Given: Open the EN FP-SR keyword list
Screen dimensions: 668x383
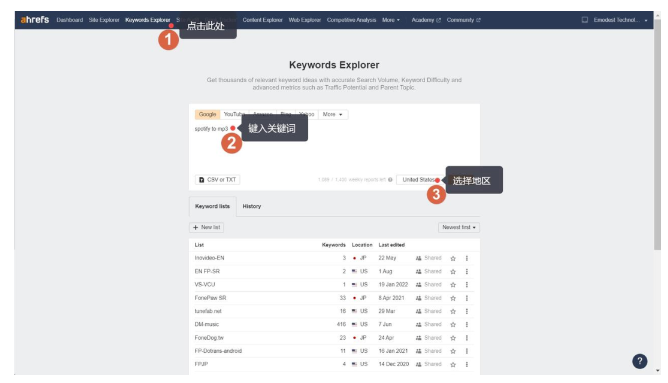Looking at the screenshot, I should click(207, 271).
